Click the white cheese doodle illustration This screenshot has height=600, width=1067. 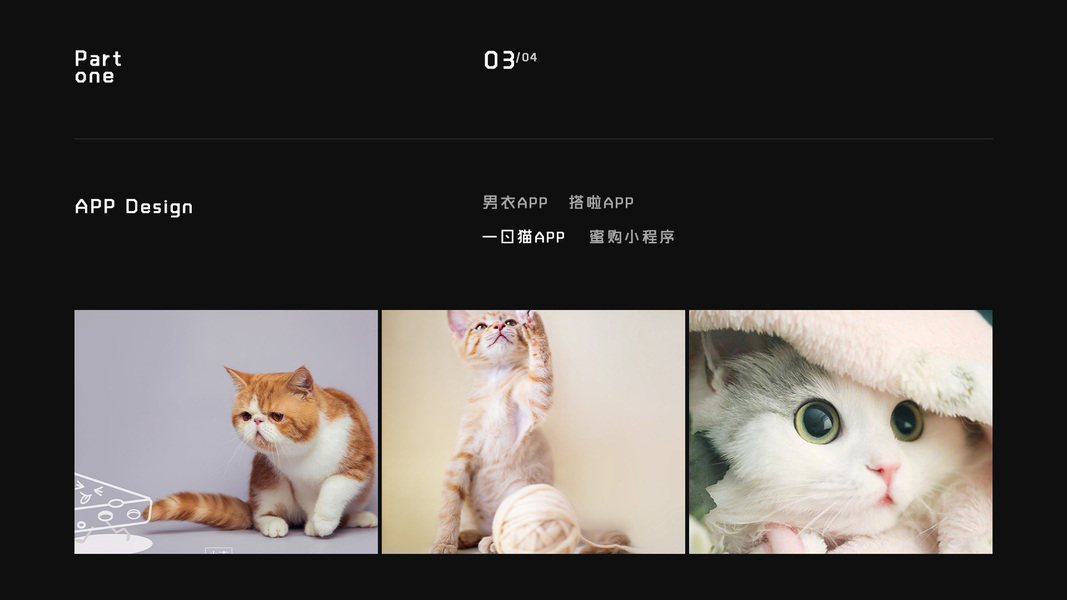pyautogui.click(x=112, y=505)
